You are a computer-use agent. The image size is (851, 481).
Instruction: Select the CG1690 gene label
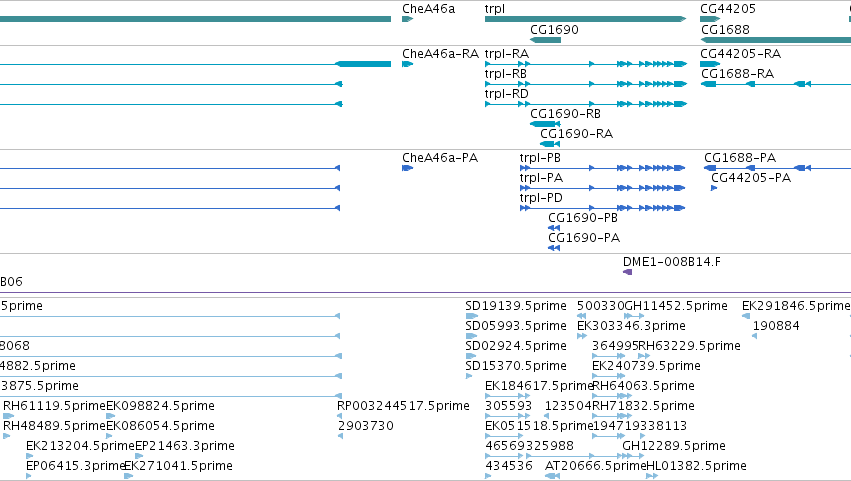pyautogui.click(x=554, y=29)
